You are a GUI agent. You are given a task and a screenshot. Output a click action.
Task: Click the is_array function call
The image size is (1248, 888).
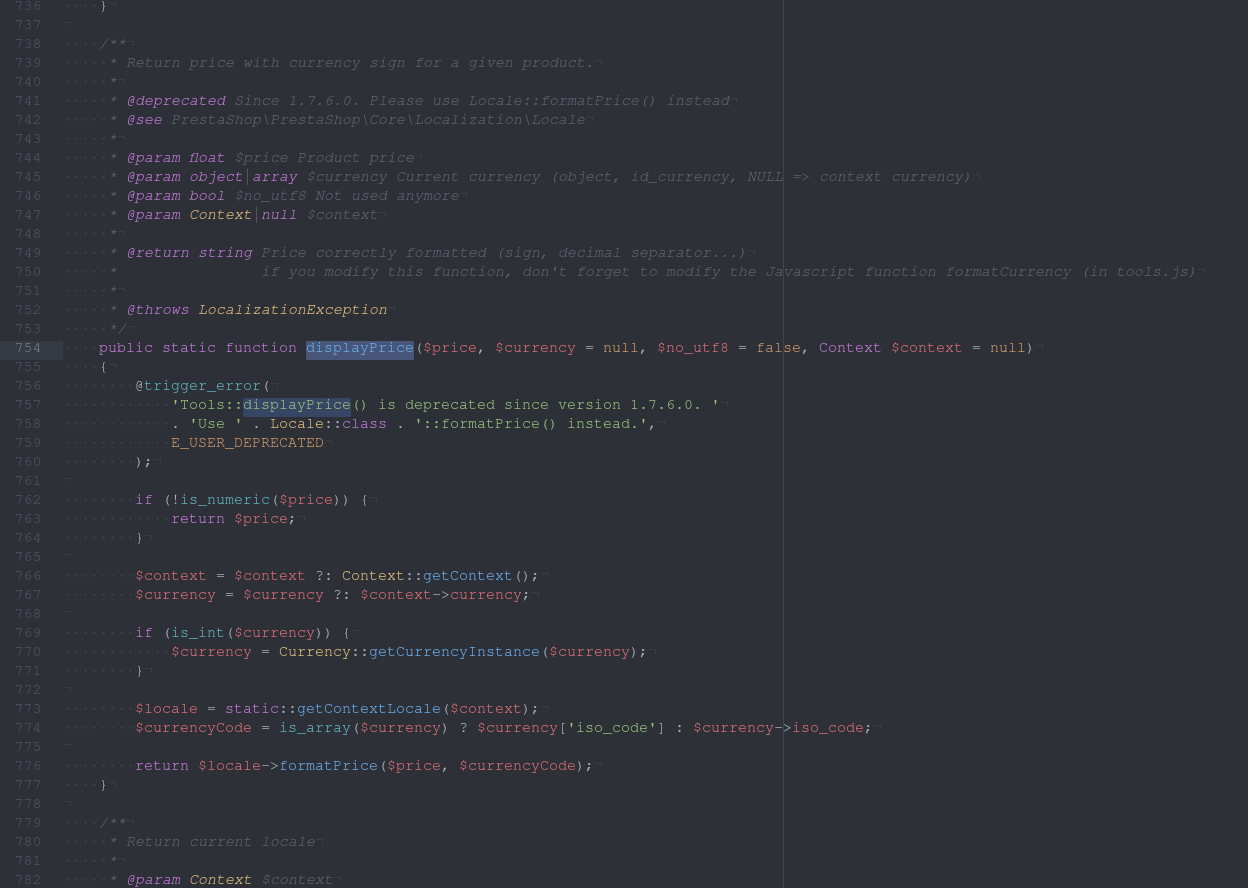pos(315,728)
